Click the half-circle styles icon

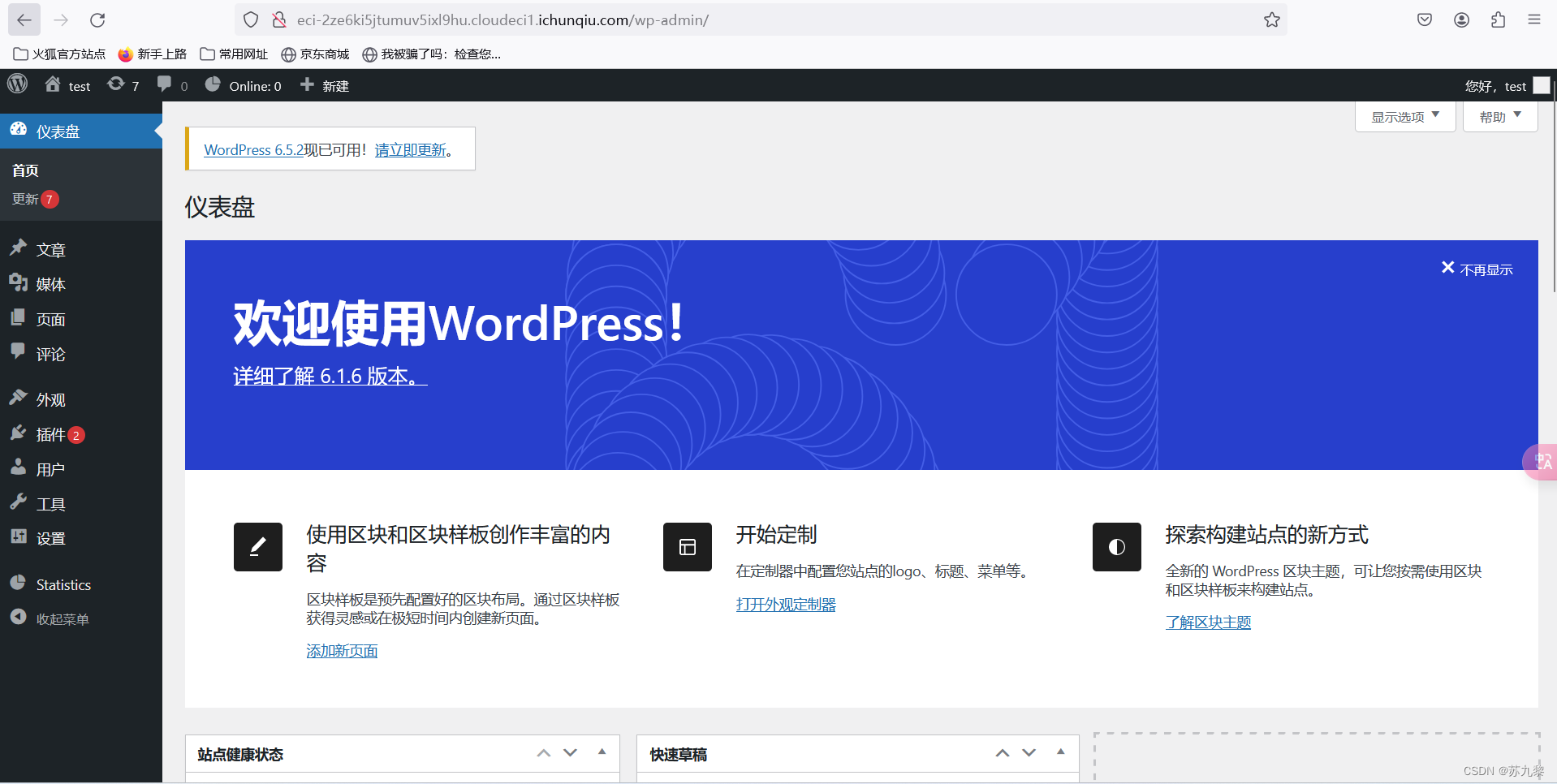(1117, 547)
